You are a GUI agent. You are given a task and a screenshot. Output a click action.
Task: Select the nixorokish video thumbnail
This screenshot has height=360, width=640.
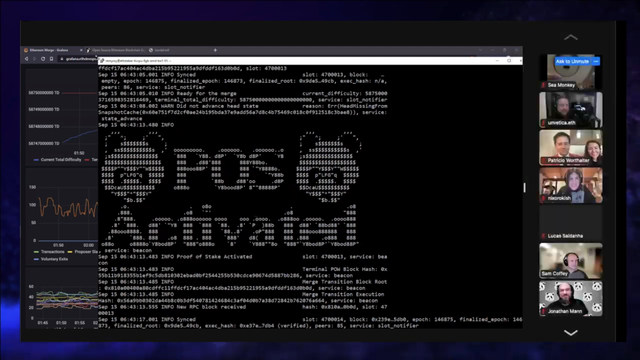pyautogui.click(x=571, y=185)
